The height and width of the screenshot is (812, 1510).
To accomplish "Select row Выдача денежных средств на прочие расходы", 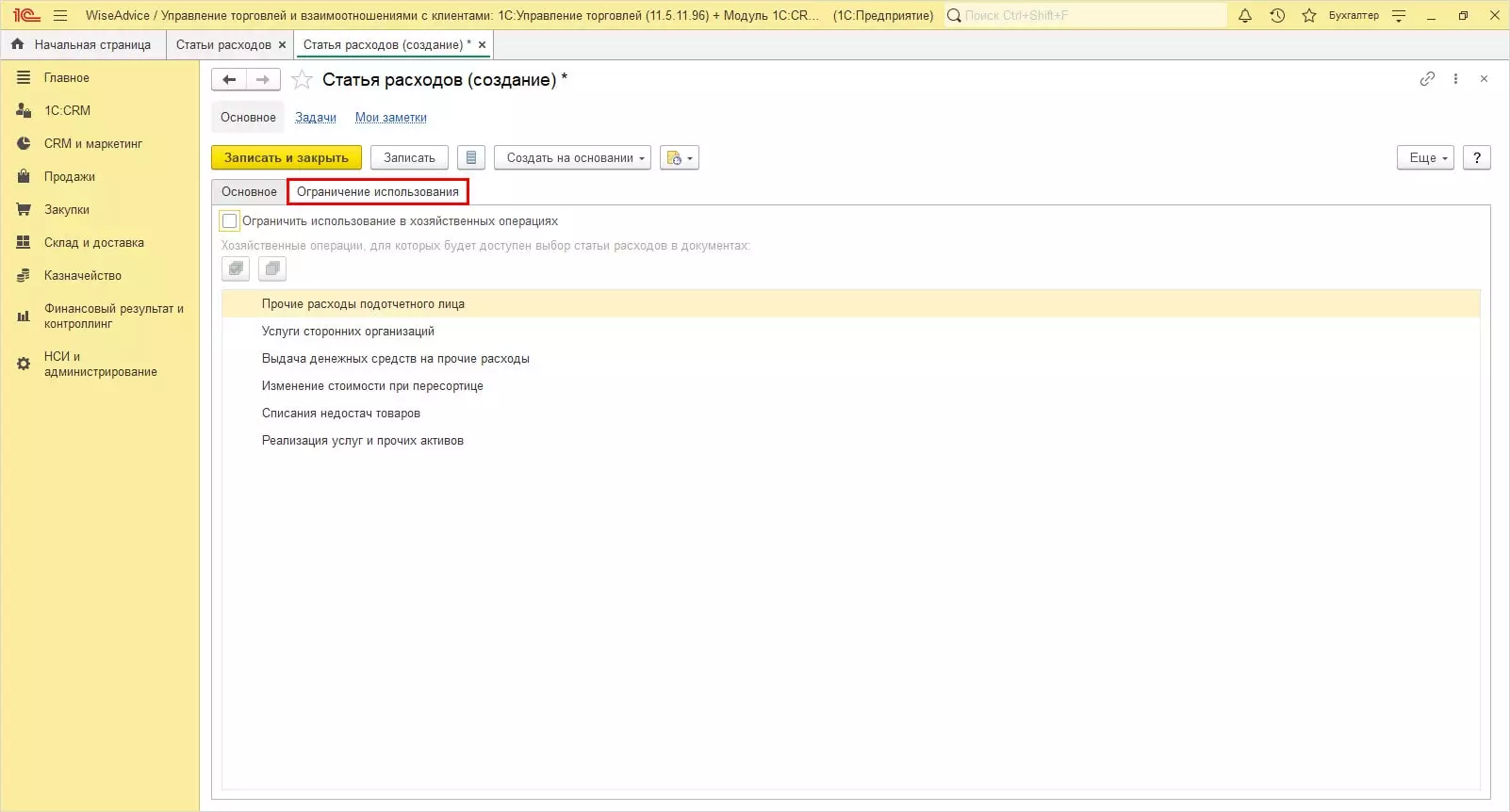I will tap(851, 358).
